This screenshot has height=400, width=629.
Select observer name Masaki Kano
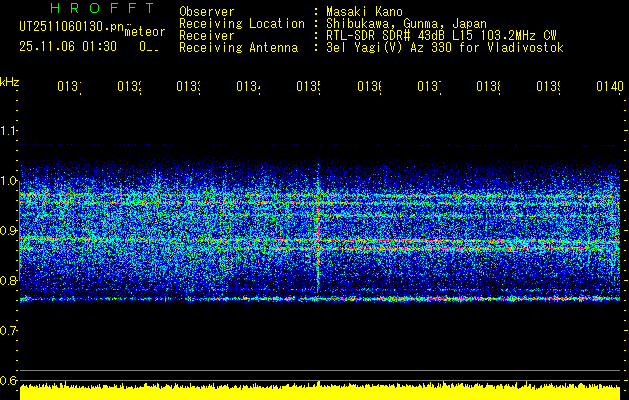click(364, 11)
